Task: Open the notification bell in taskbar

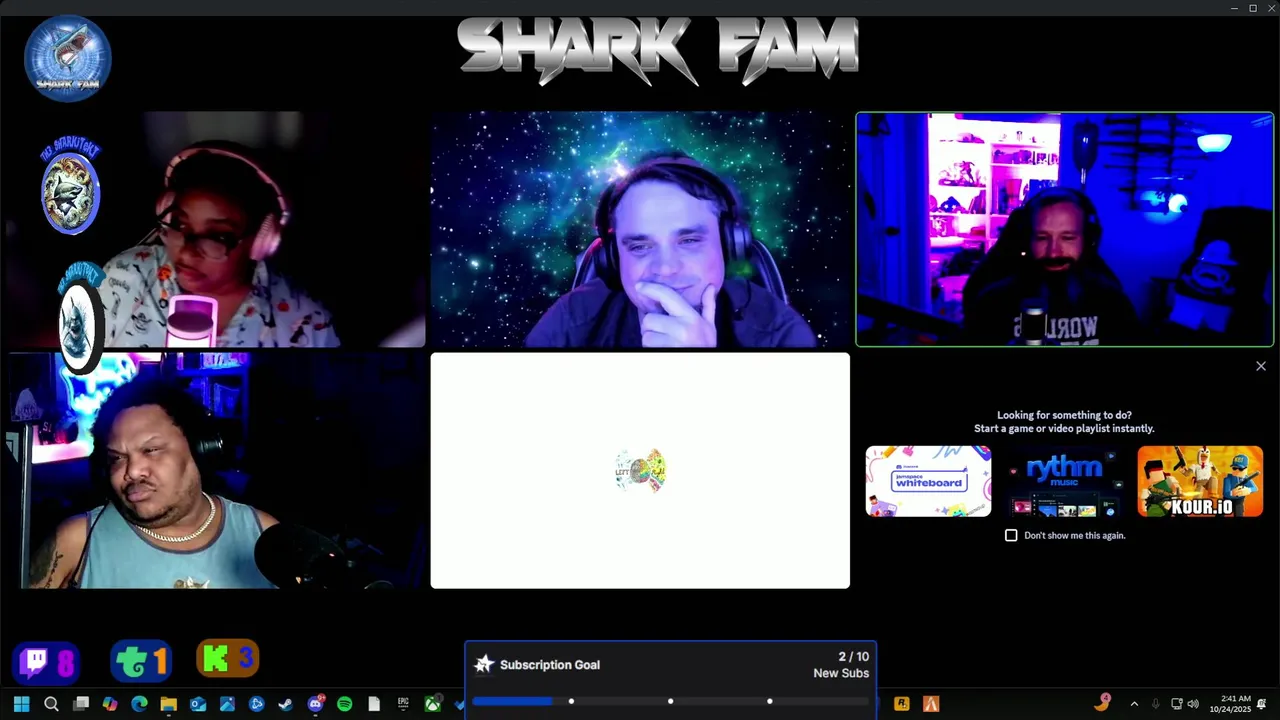Action: [x=1262, y=704]
